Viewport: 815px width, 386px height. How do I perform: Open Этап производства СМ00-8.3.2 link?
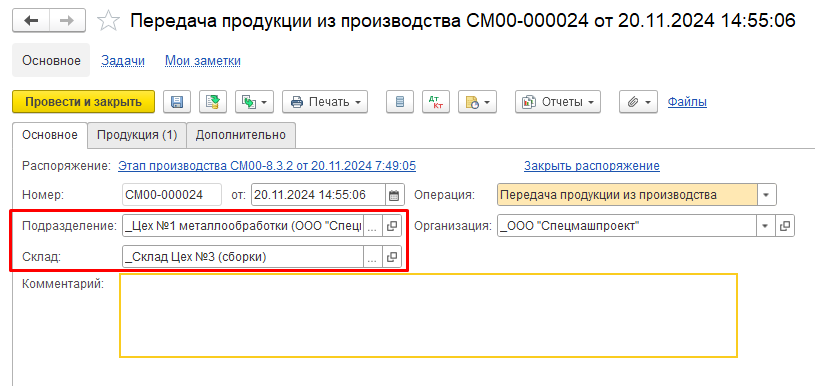click(267, 166)
